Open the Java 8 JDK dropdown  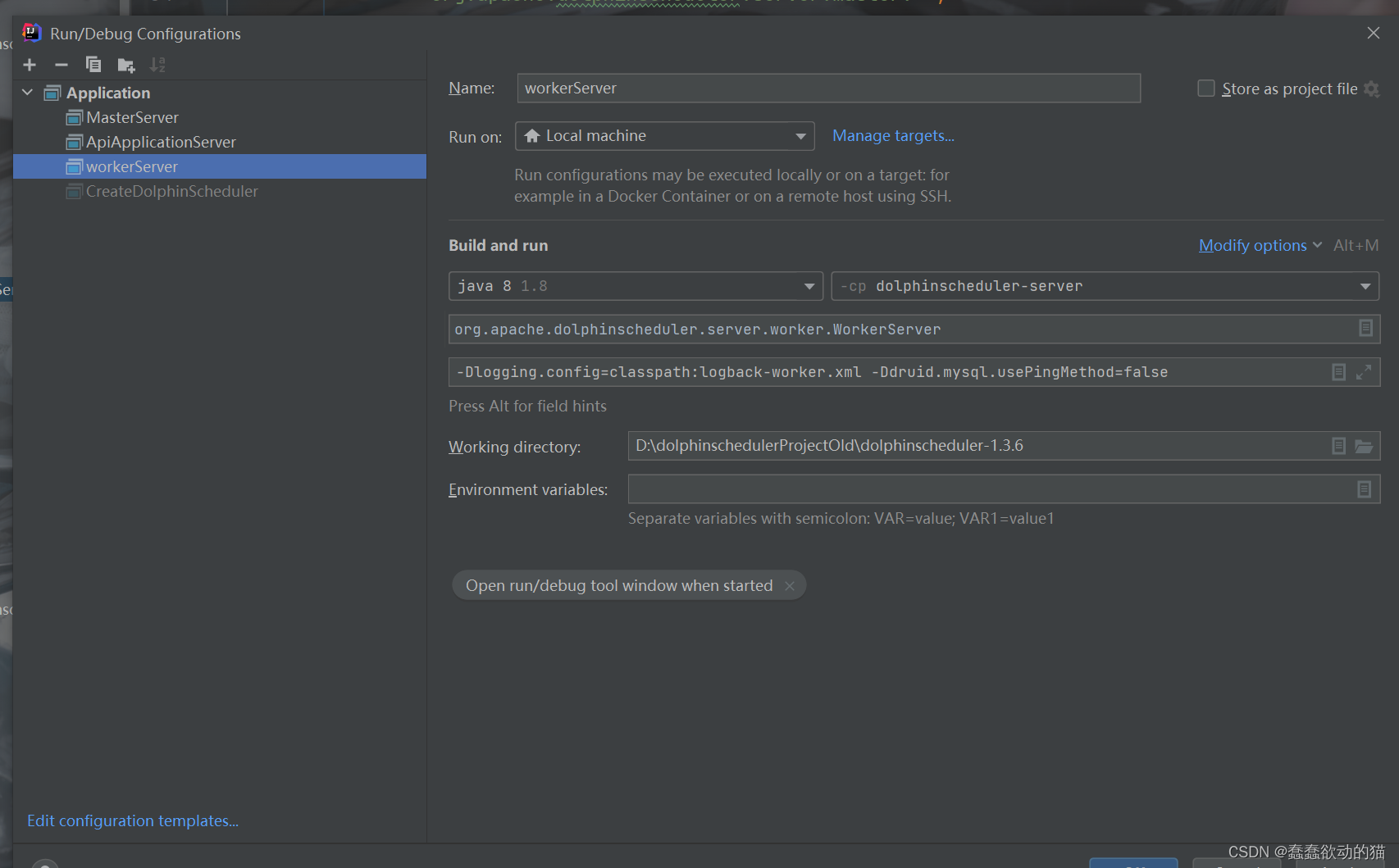(636, 286)
